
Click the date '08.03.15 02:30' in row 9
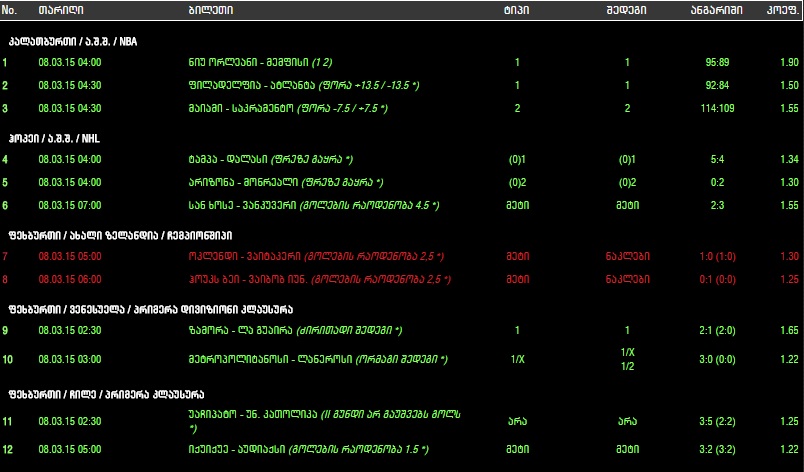tap(70, 331)
